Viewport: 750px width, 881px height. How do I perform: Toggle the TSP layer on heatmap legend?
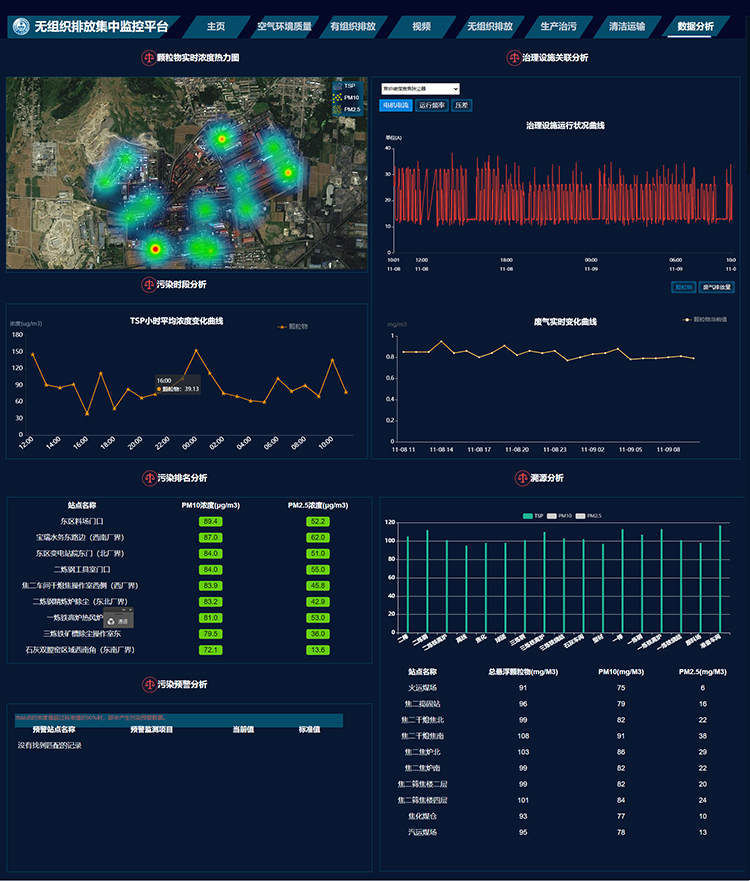click(345, 86)
